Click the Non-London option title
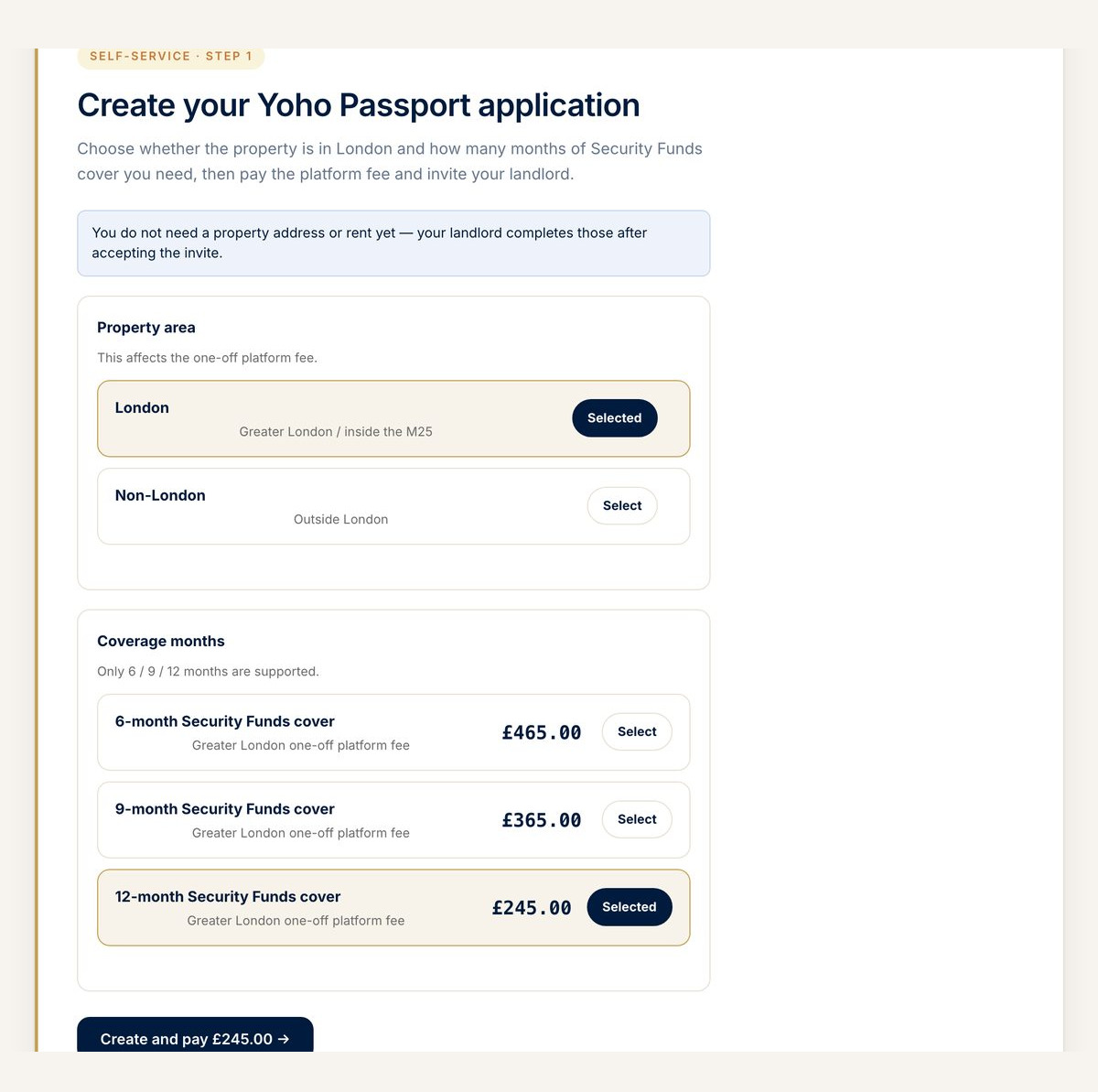 (x=160, y=496)
